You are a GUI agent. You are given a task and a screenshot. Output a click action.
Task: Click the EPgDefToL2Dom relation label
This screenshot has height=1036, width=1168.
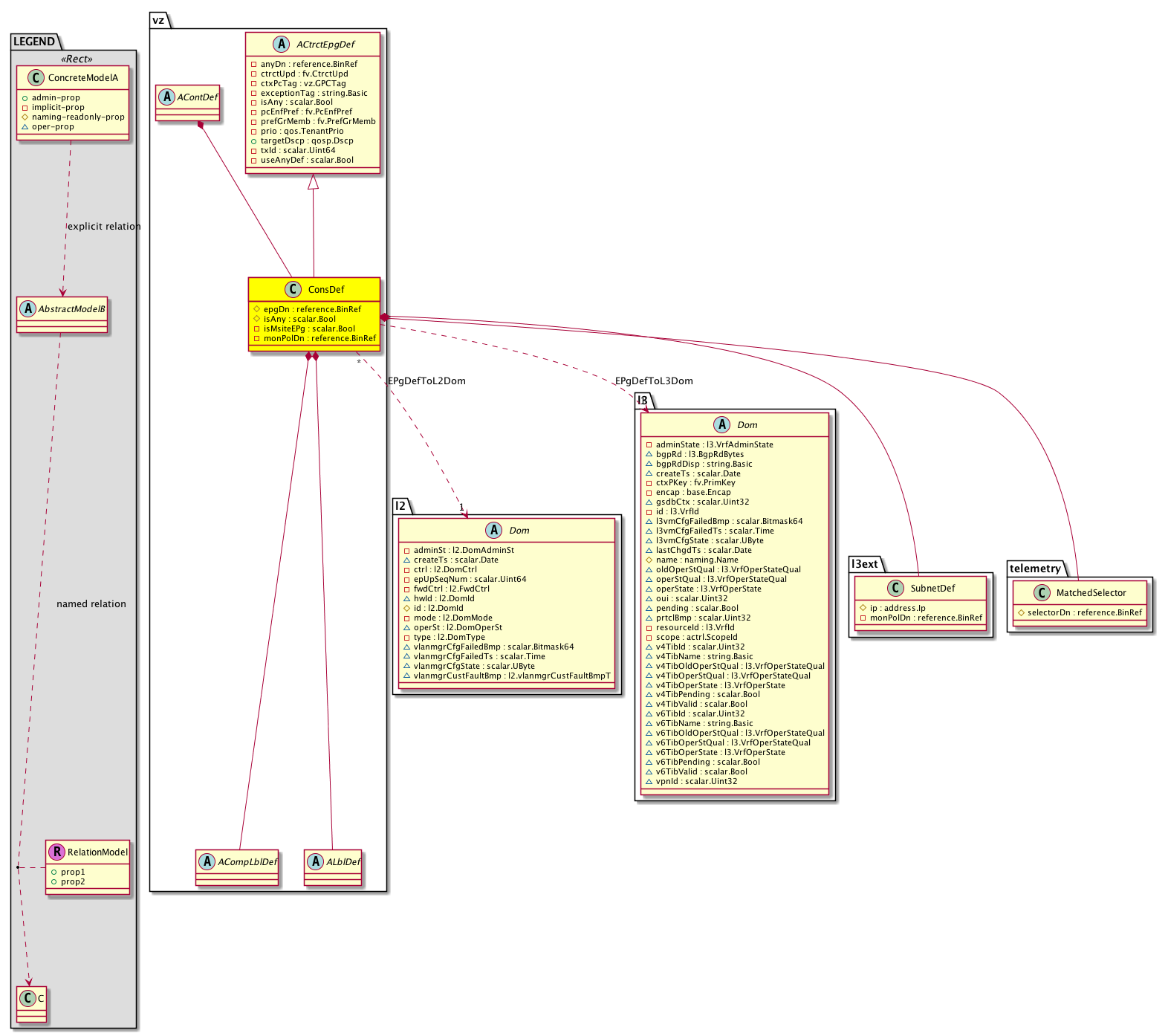click(x=426, y=381)
